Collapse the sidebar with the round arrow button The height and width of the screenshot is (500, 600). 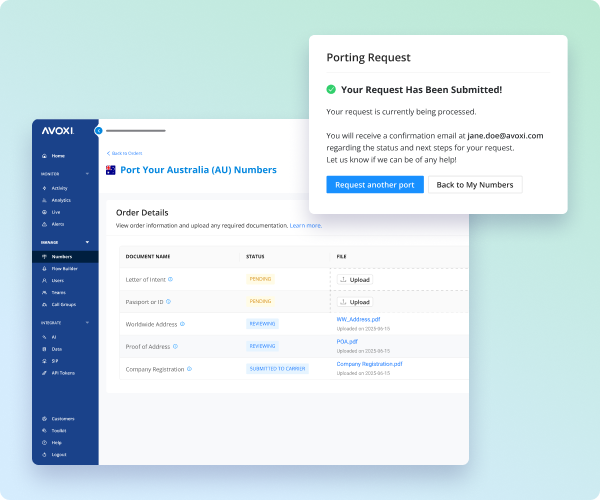point(98,131)
